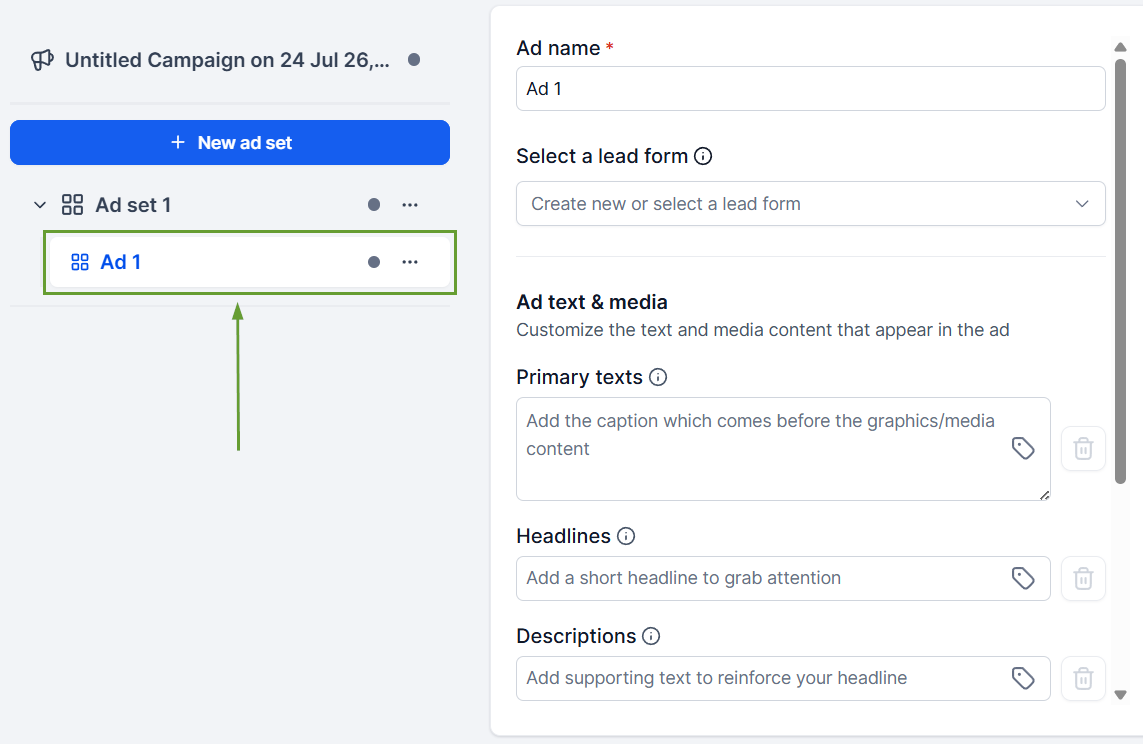Open Untitled Campaign on 24 Jul 26
This screenshot has width=1143, height=744.
coord(227,60)
